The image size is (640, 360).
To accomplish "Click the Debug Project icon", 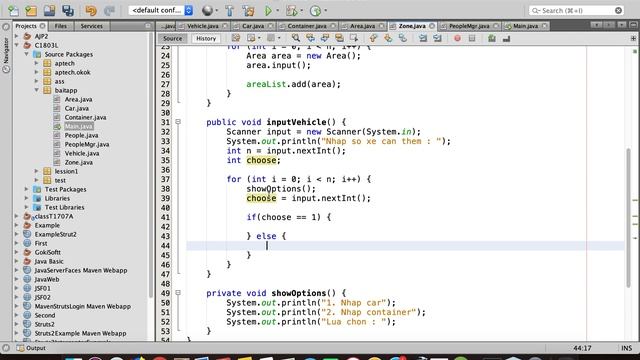I will (x=291, y=11).
